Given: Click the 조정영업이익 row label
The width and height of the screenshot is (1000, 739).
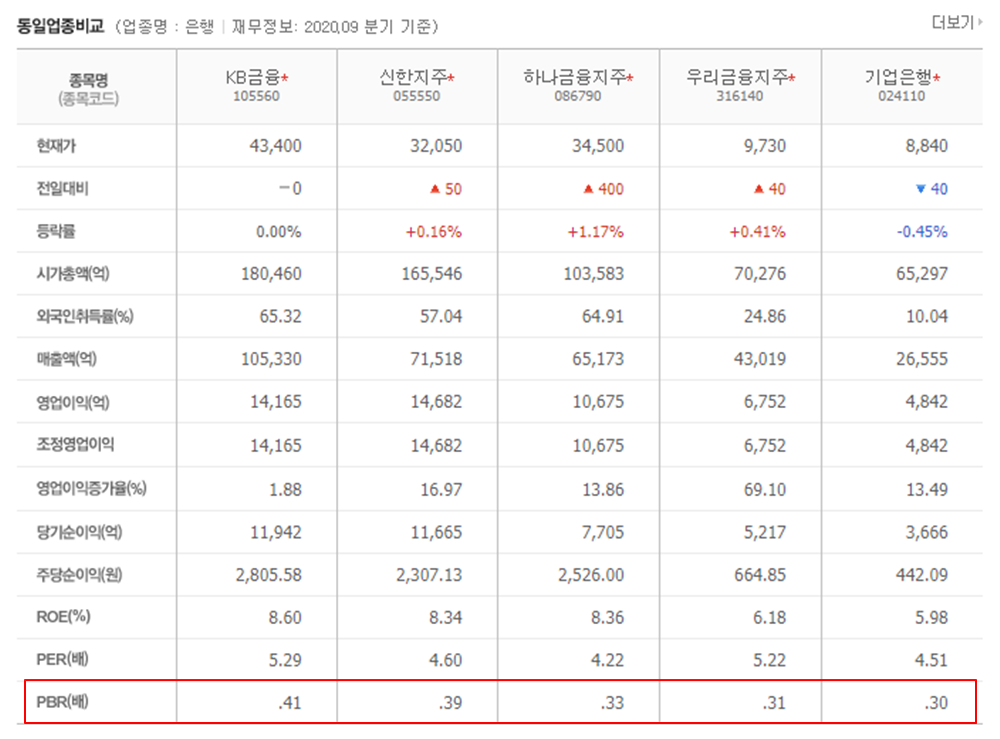Looking at the screenshot, I should coord(75,444).
